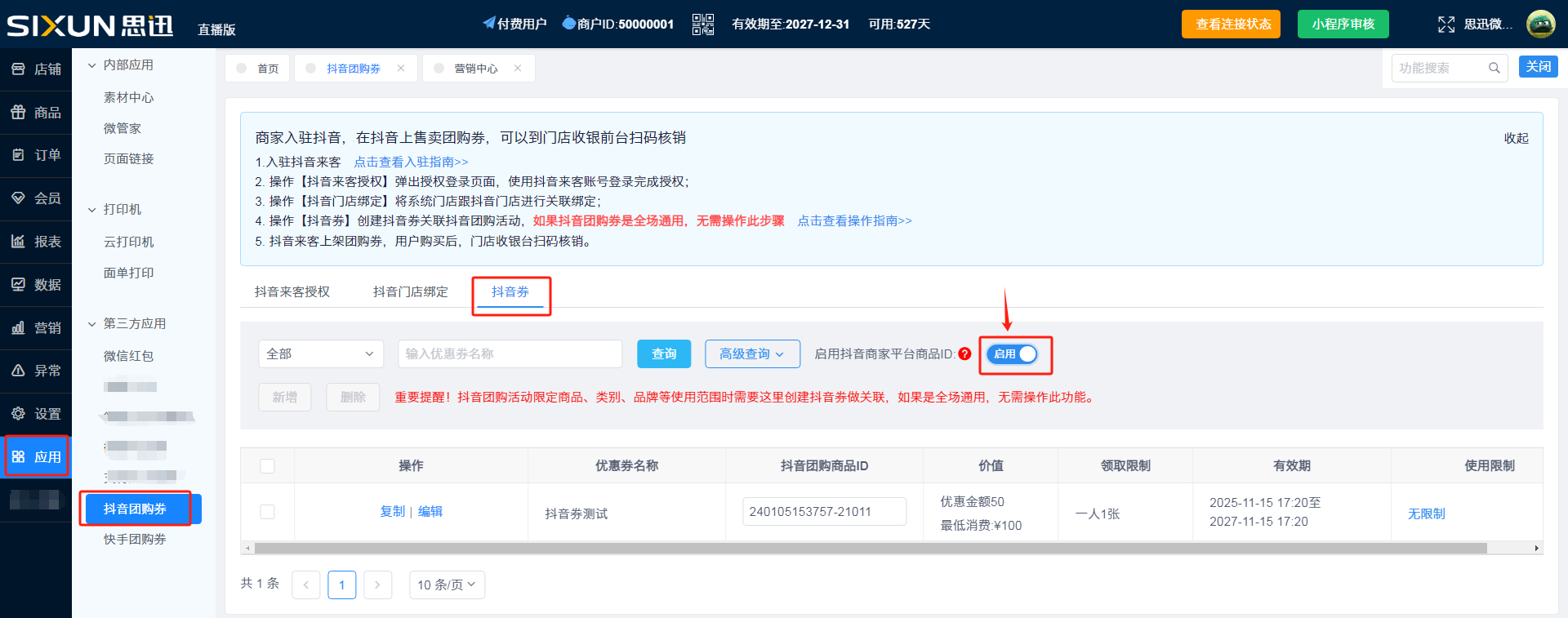Open the 报表 chart icon in sidebar
This screenshot has width=1568, height=618.
click(18, 242)
